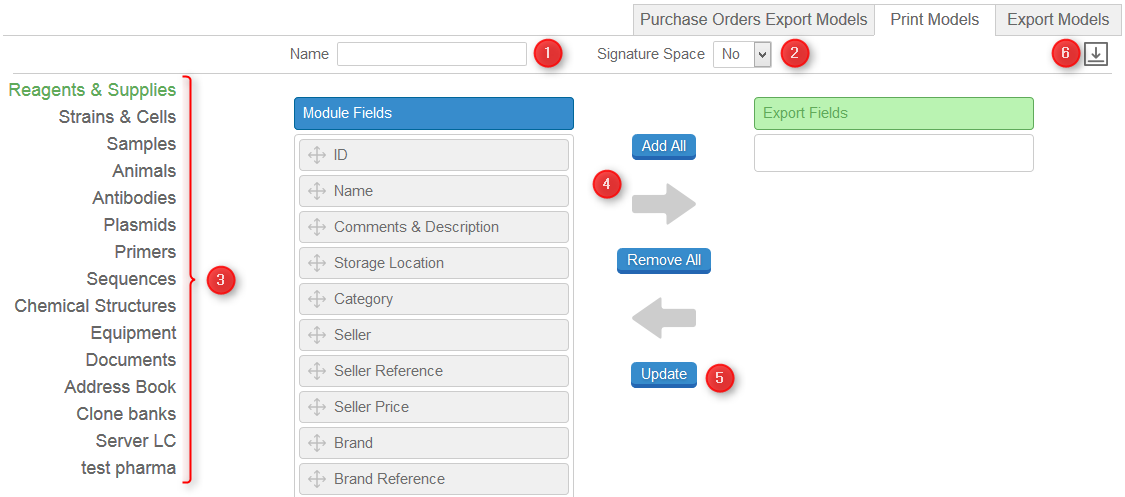
Task: Open the Export Models tab
Action: tap(1058, 20)
